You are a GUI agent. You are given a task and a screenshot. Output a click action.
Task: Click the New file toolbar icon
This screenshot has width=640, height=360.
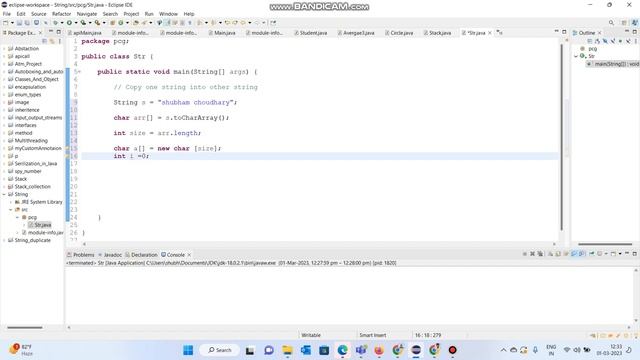[x=6, y=23]
